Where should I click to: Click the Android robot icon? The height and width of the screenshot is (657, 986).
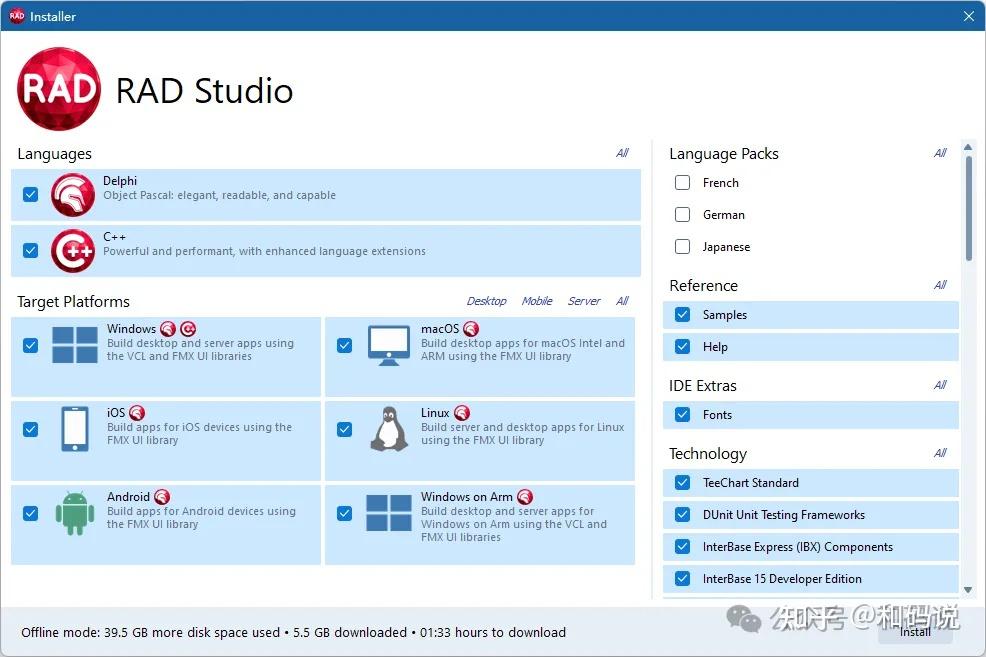point(74,513)
